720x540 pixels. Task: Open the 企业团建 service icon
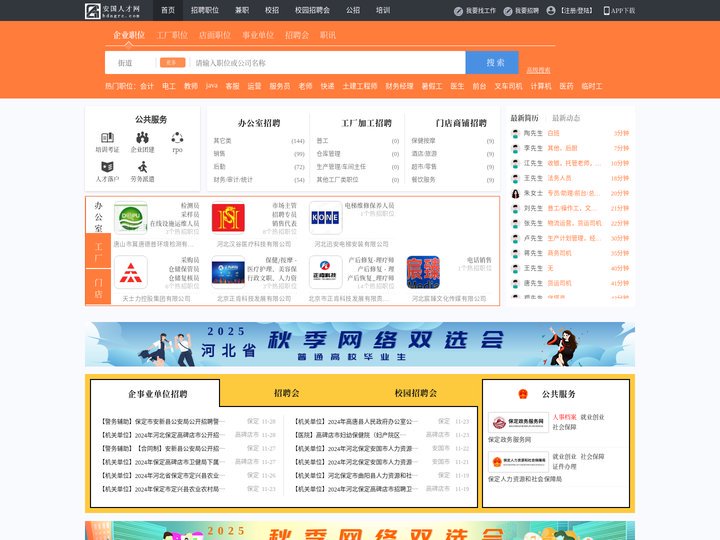click(x=142, y=137)
